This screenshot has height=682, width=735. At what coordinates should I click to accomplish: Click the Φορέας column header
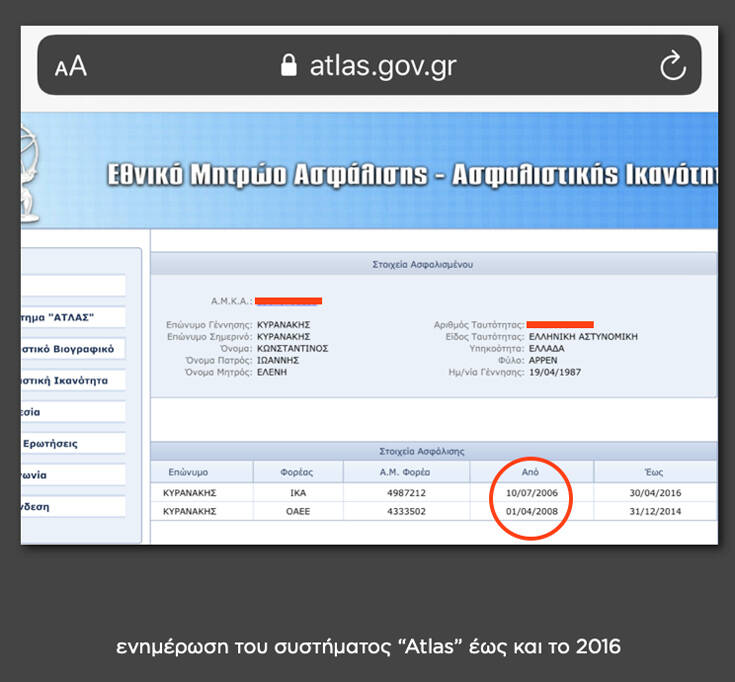(x=296, y=472)
